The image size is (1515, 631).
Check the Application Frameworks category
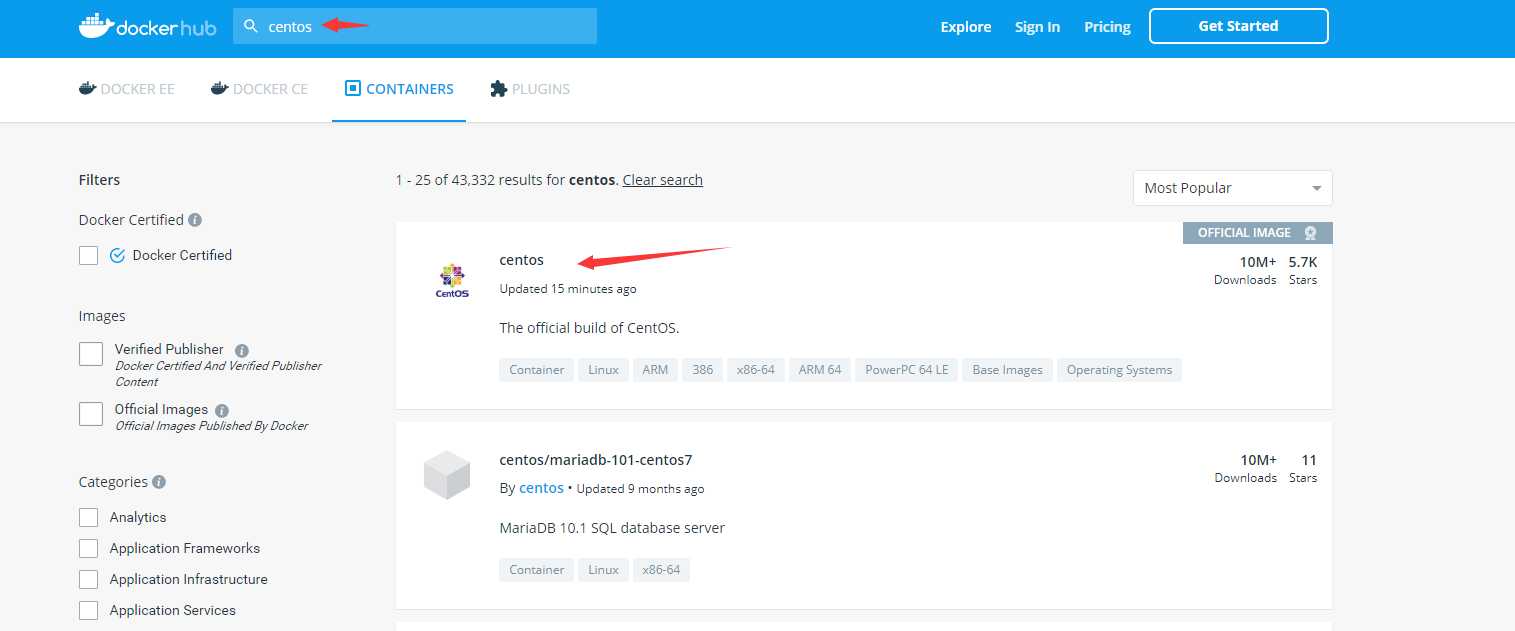(x=89, y=548)
